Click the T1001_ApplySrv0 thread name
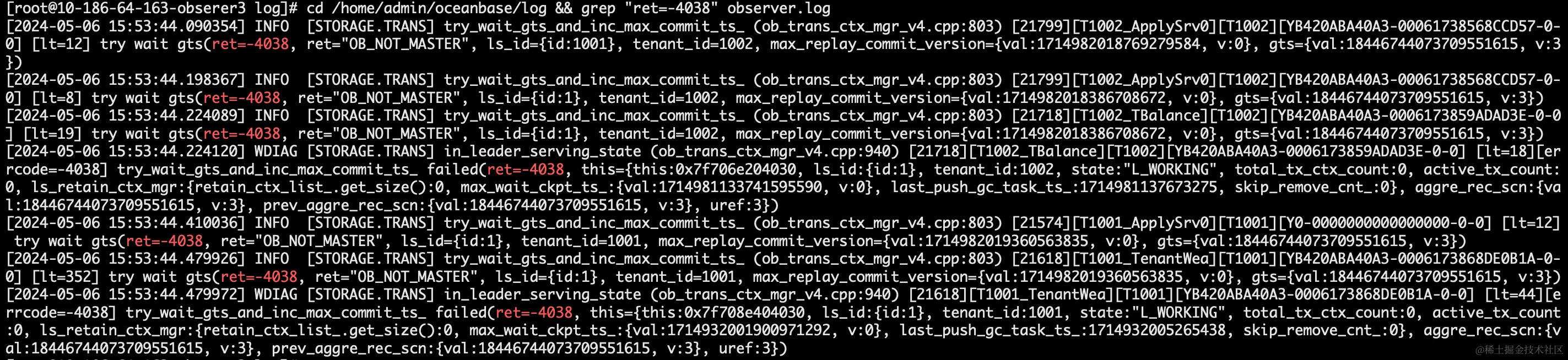Screen dimensions: 1568x360 [x=1143, y=223]
